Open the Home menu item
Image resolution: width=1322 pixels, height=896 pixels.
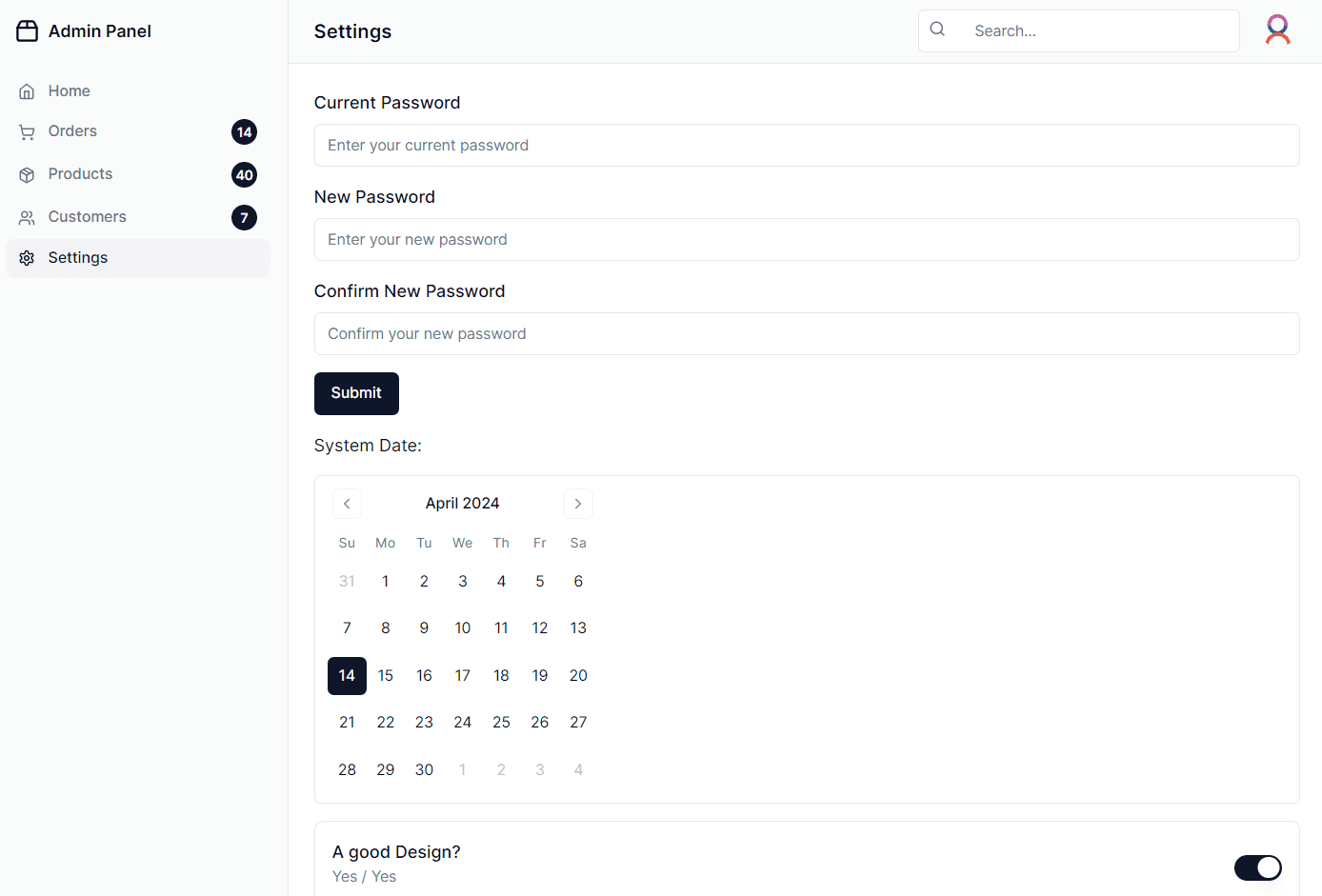(x=138, y=91)
